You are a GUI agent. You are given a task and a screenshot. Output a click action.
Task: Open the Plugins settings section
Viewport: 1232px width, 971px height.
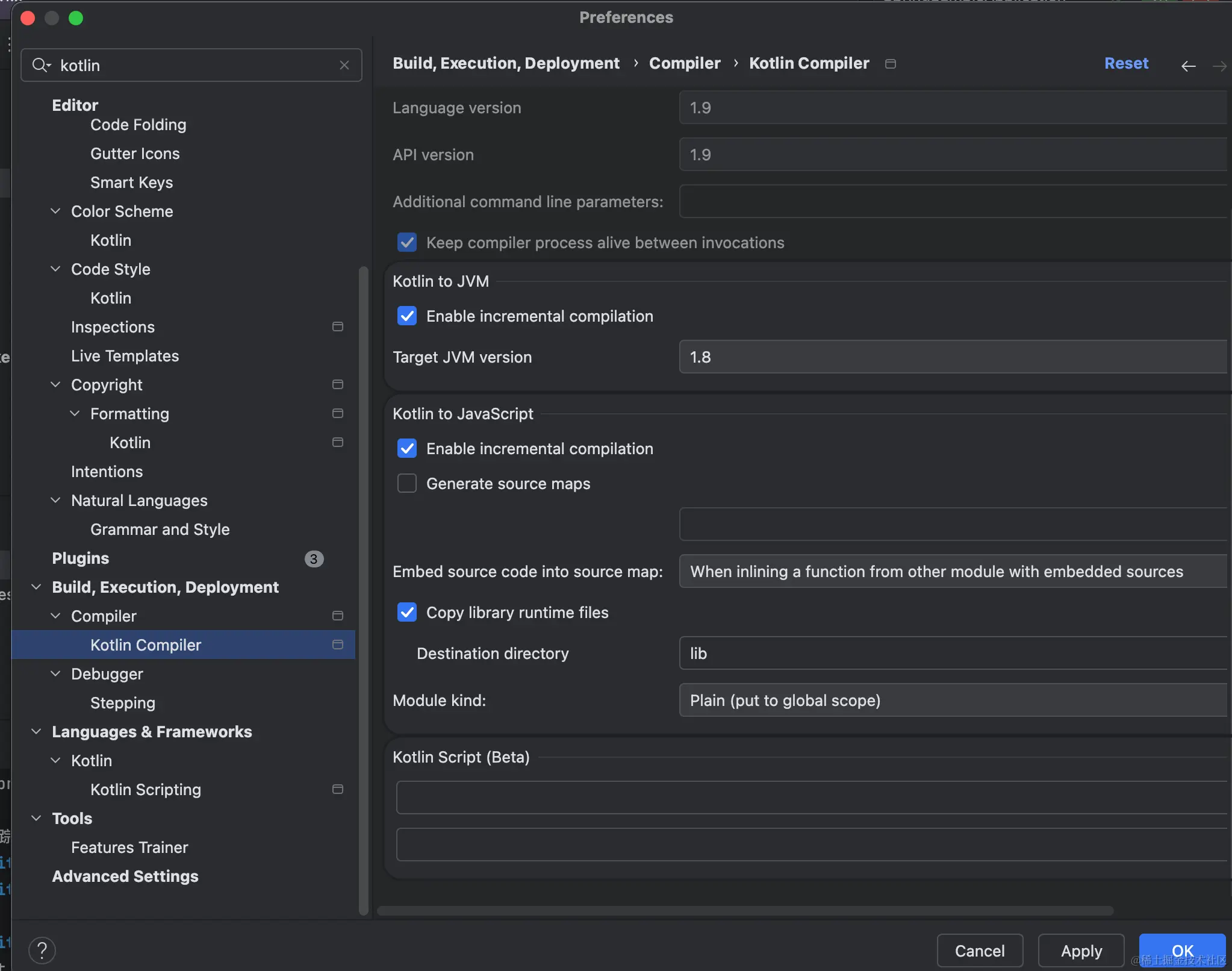pos(81,558)
